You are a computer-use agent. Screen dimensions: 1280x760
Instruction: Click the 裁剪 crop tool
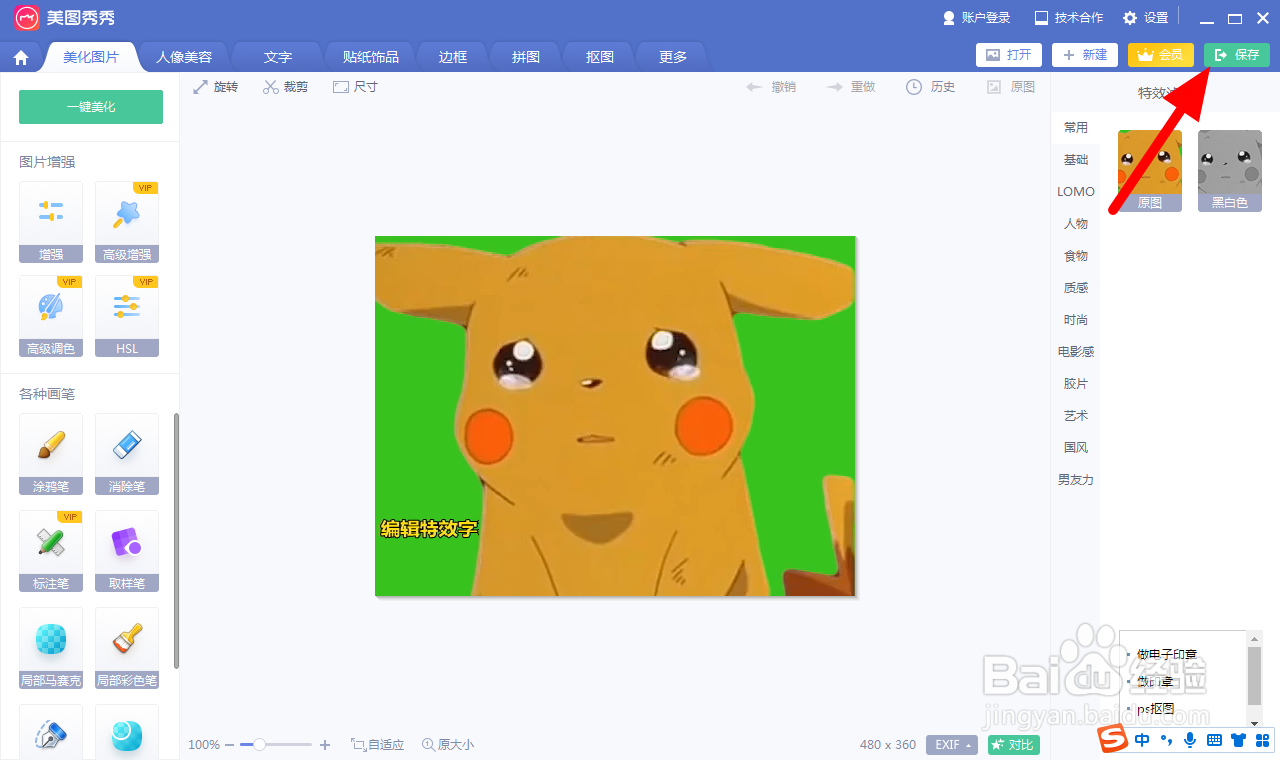[286, 87]
